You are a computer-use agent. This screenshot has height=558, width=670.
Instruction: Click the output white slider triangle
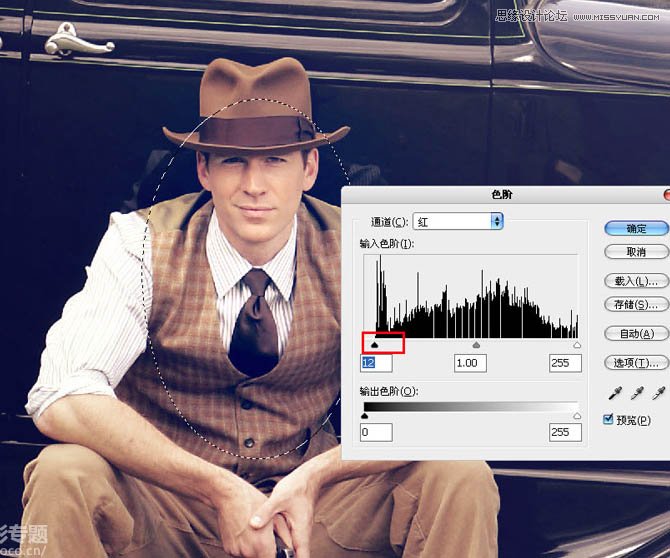point(577,415)
